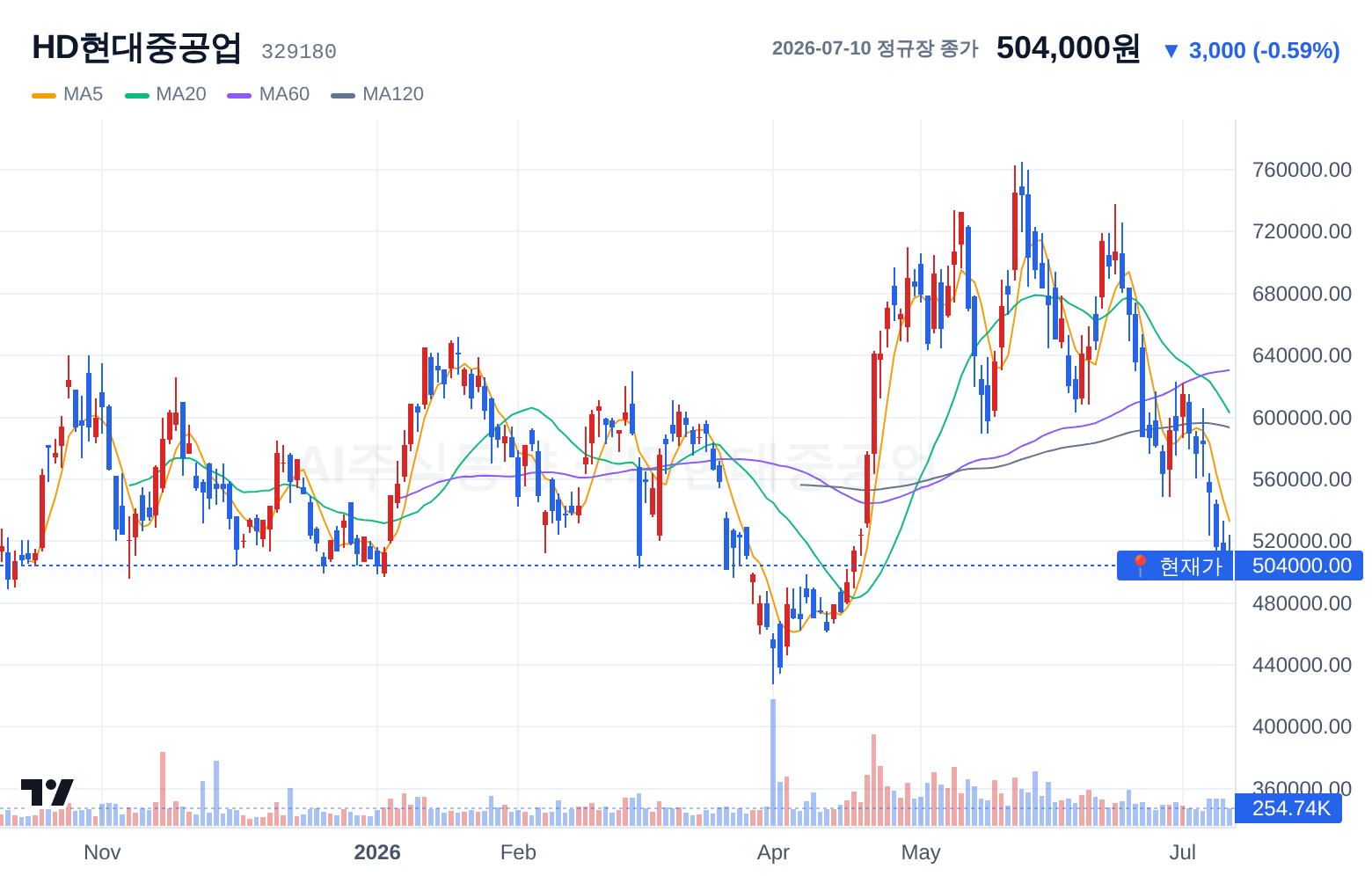Click the tallest volume bar in April

click(x=773, y=762)
